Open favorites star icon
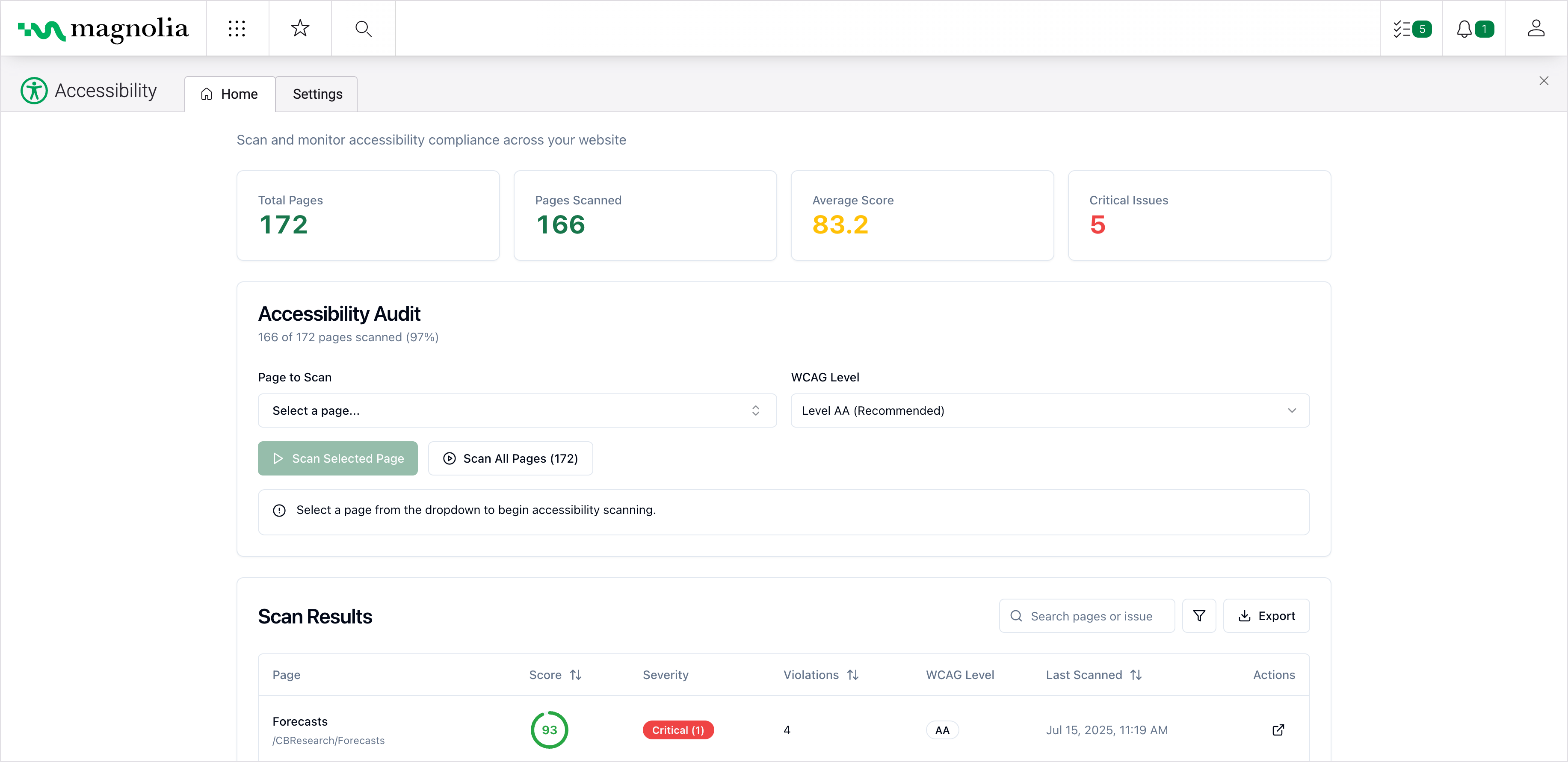Image resolution: width=1568 pixels, height=762 pixels. pos(300,29)
